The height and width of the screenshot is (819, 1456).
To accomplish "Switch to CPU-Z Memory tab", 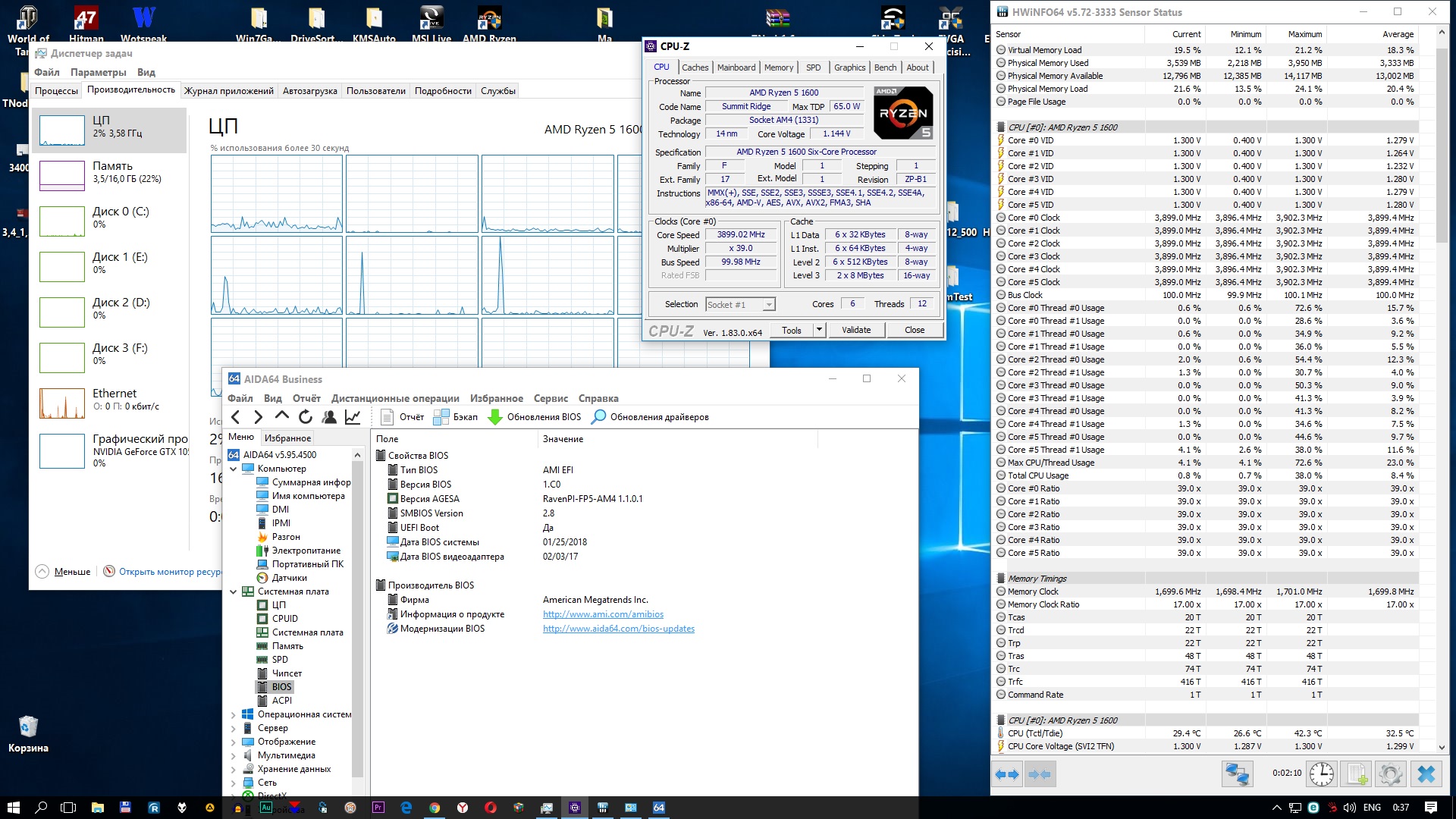I will (x=778, y=67).
